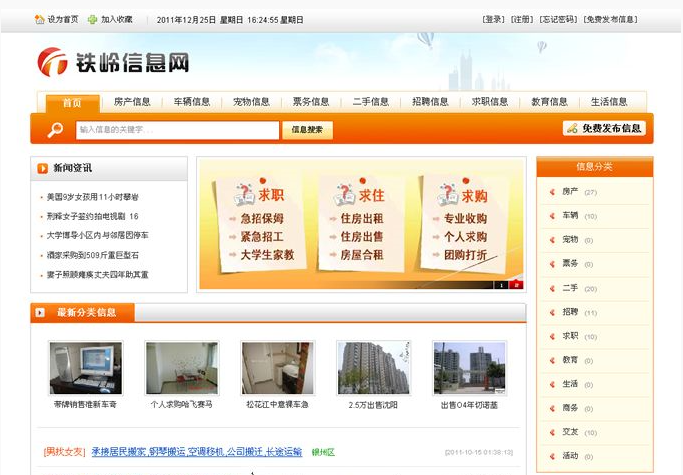
Task: Click the red arrow icon beside 二手
Action: (x=552, y=288)
